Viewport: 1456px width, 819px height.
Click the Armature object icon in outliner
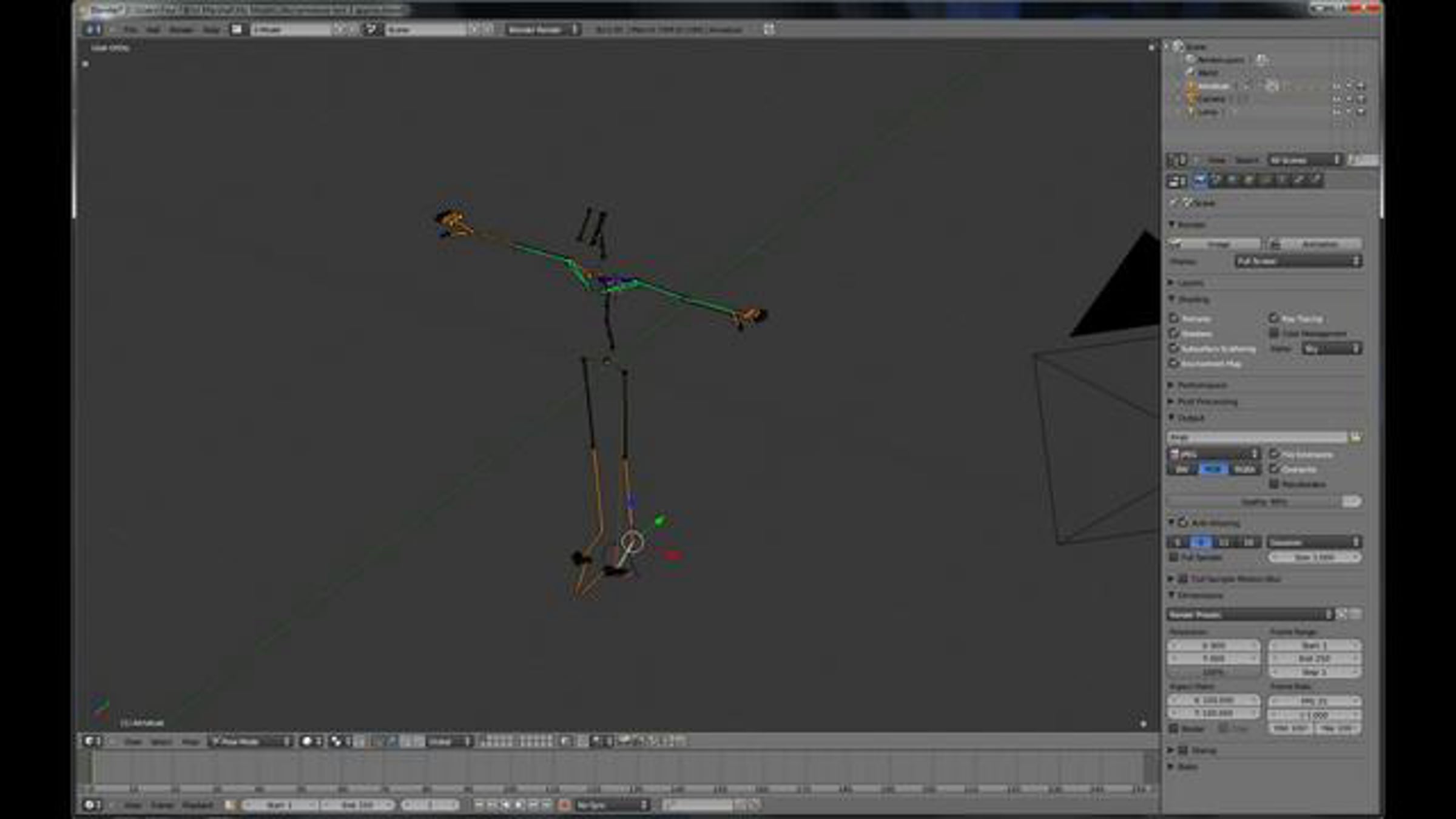1191,86
